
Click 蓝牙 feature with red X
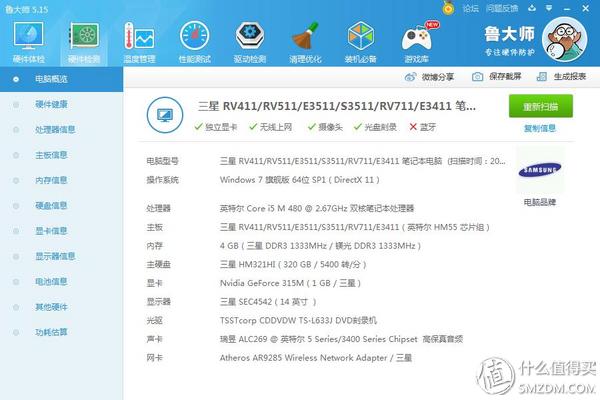[x=422, y=127]
